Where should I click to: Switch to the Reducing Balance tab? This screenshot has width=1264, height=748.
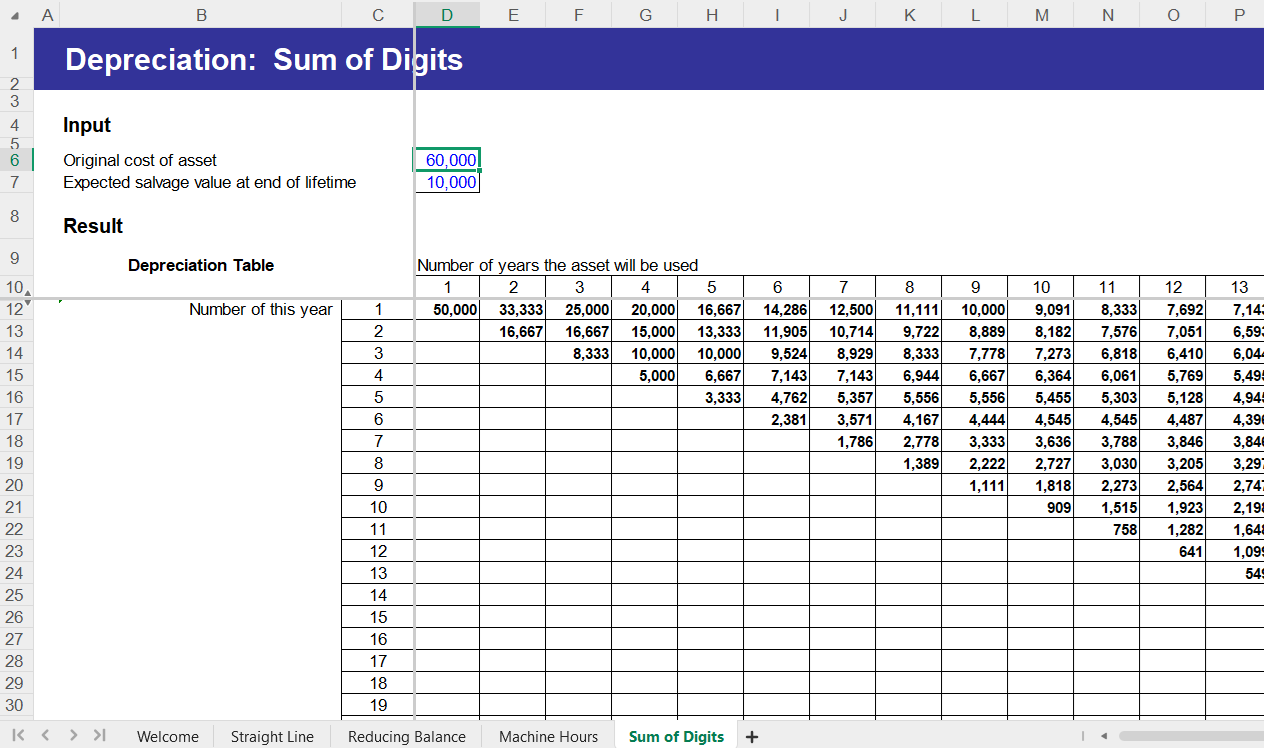(406, 735)
